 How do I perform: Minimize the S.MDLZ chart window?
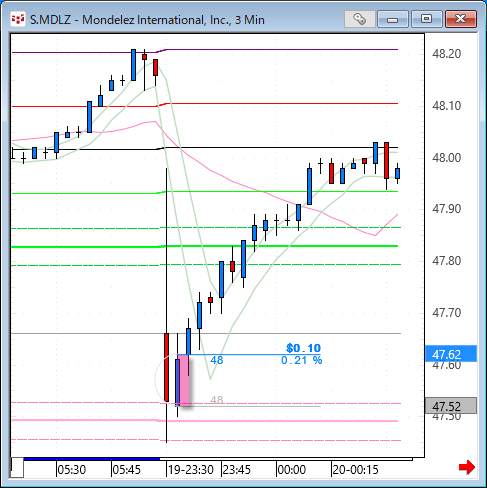point(393,19)
